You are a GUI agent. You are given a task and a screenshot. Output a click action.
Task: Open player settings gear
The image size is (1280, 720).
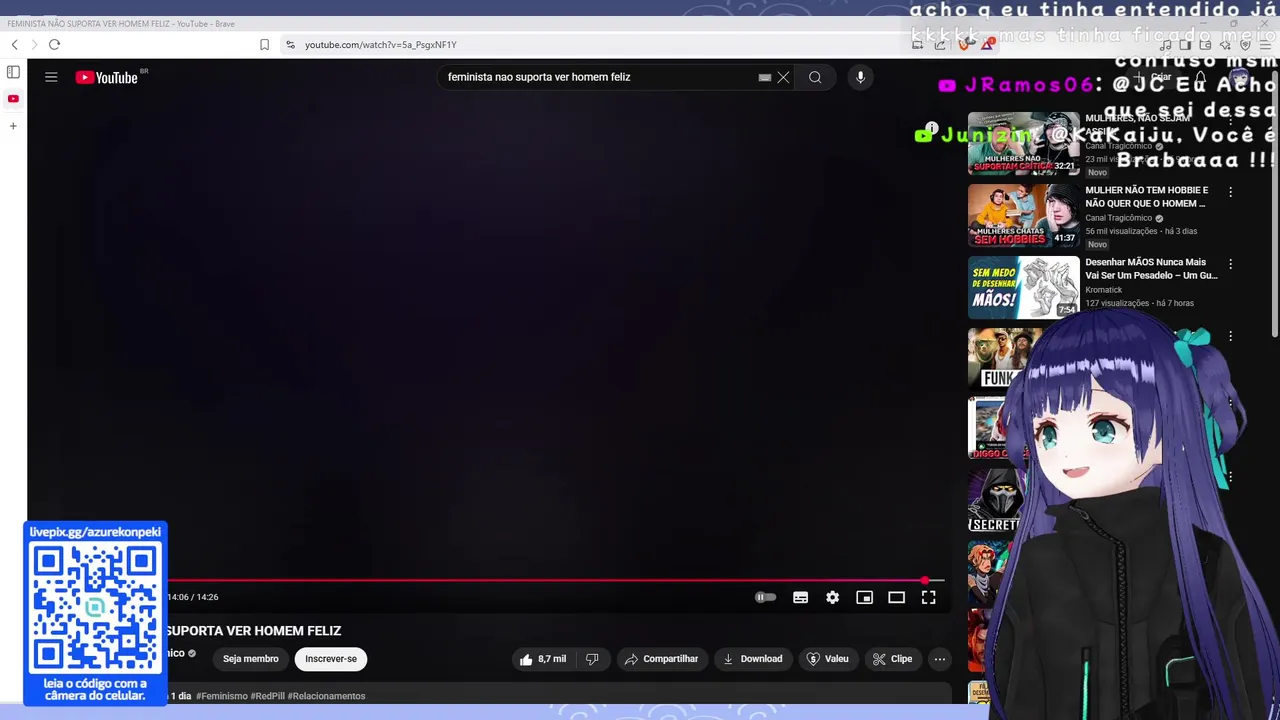(832, 597)
